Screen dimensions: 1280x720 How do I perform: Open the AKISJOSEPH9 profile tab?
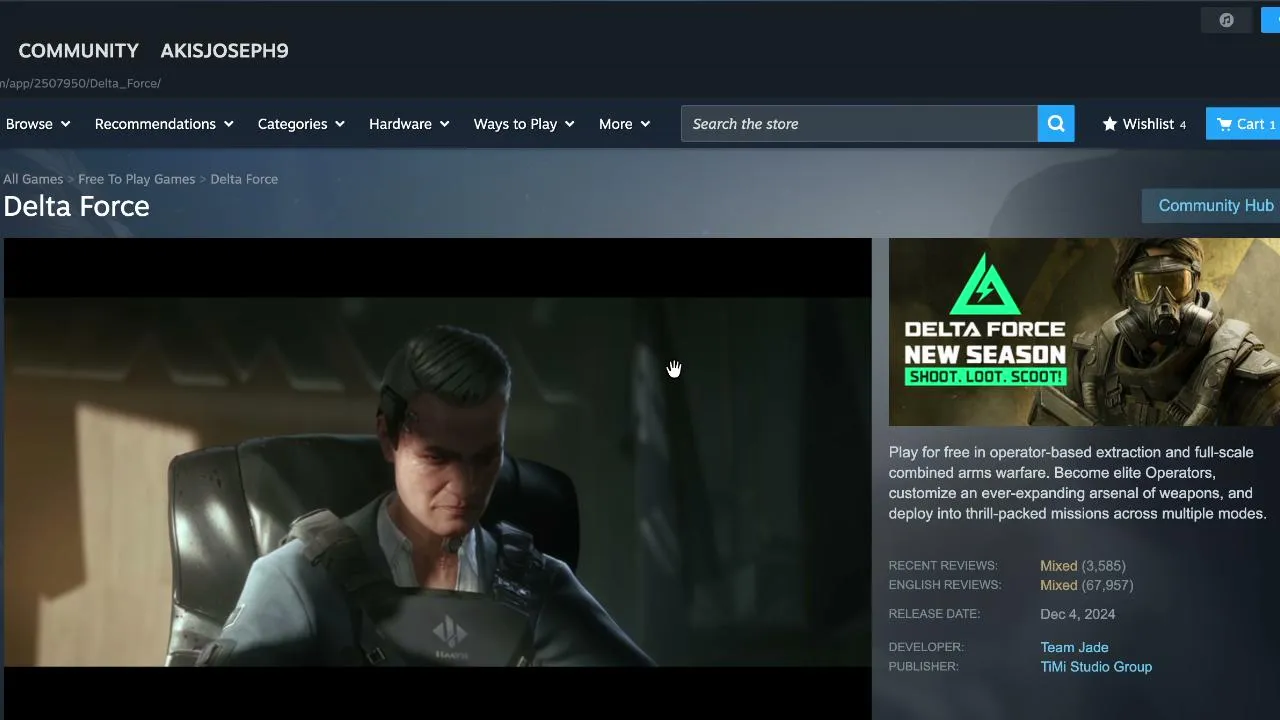(224, 51)
